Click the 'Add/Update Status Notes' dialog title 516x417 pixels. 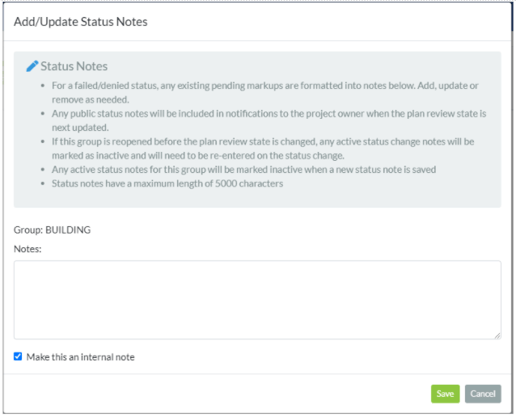[81, 22]
